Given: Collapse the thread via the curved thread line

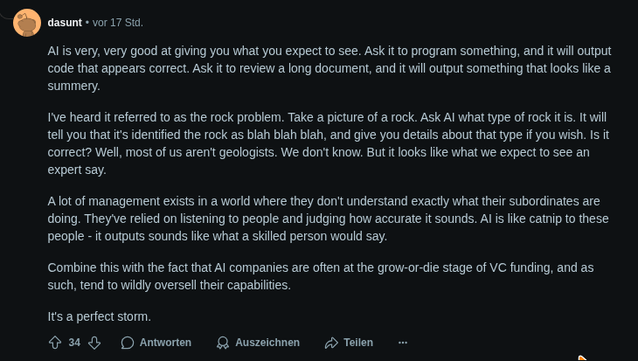Looking at the screenshot, I should (6, 16).
